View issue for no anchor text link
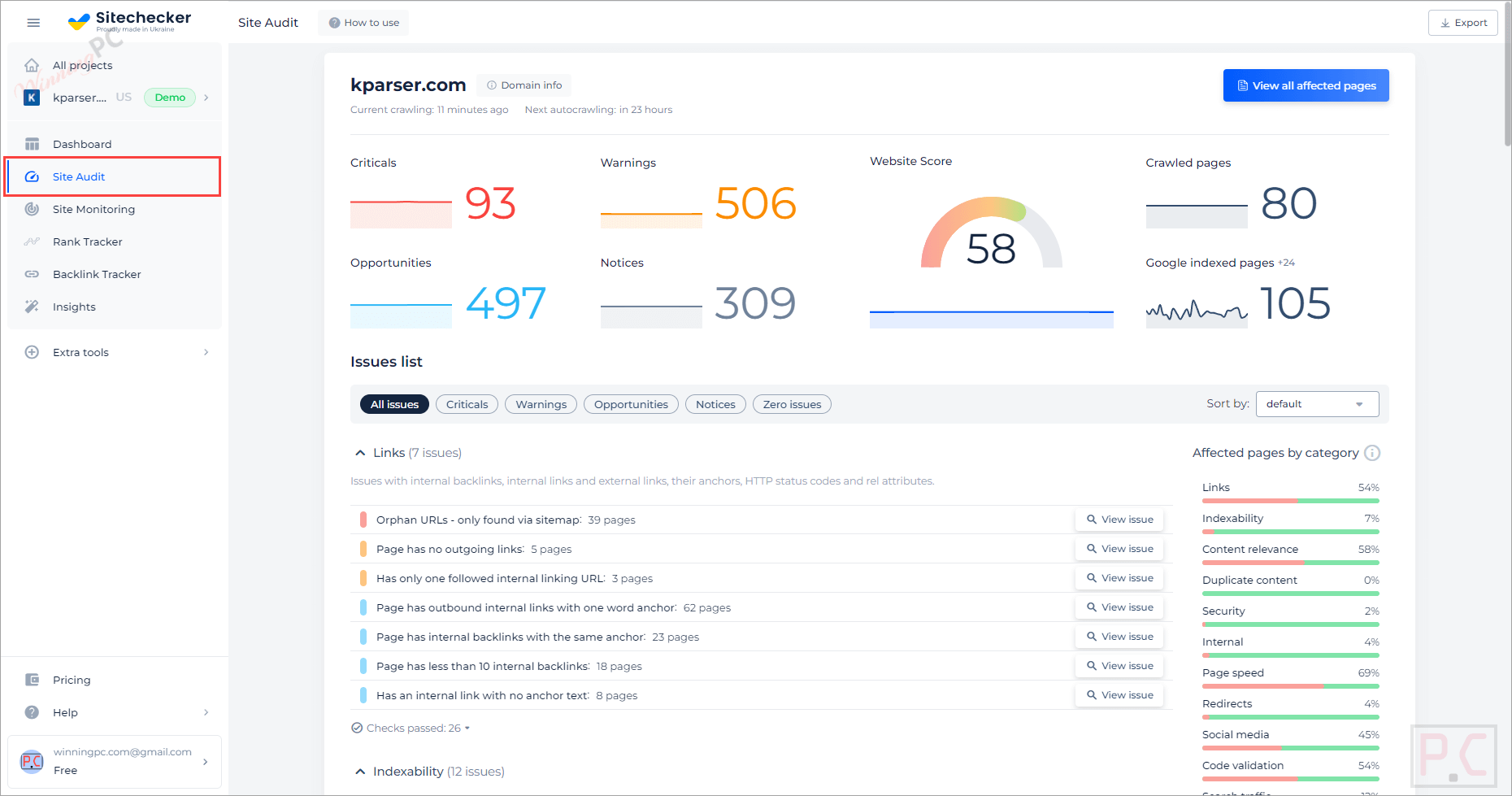The width and height of the screenshot is (1512, 796). 1119,695
